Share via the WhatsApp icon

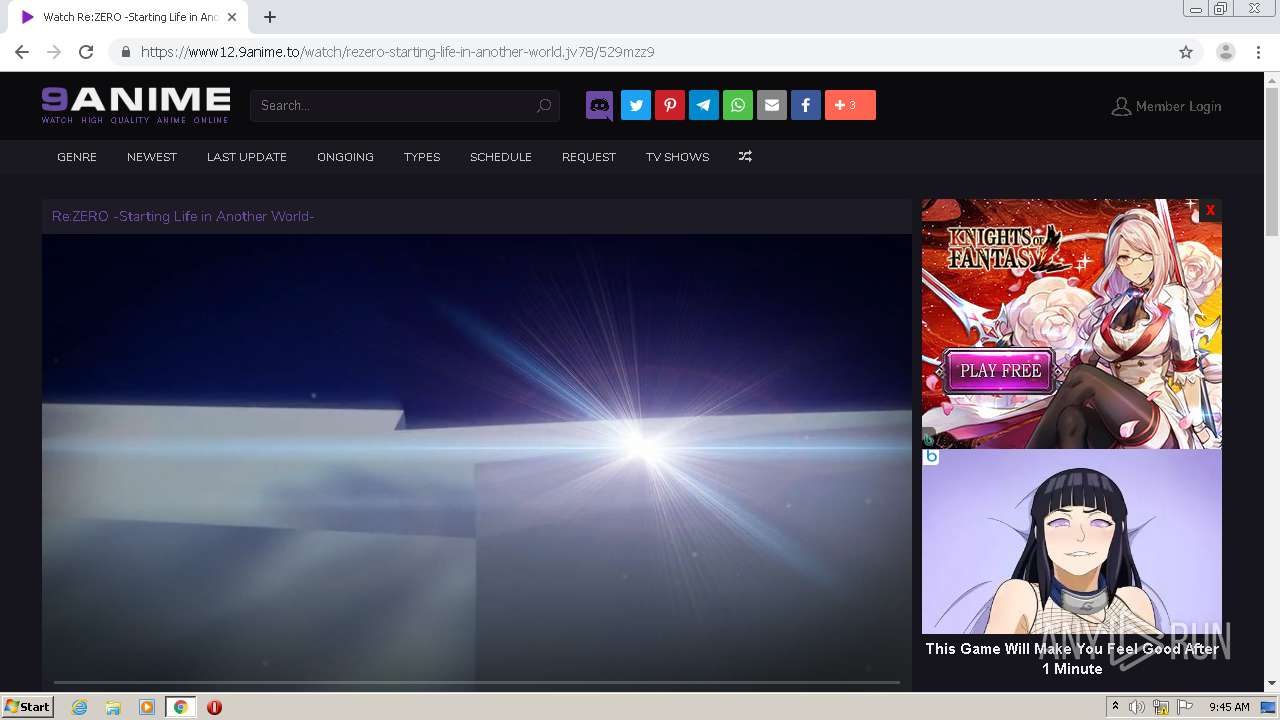[738, 105]
